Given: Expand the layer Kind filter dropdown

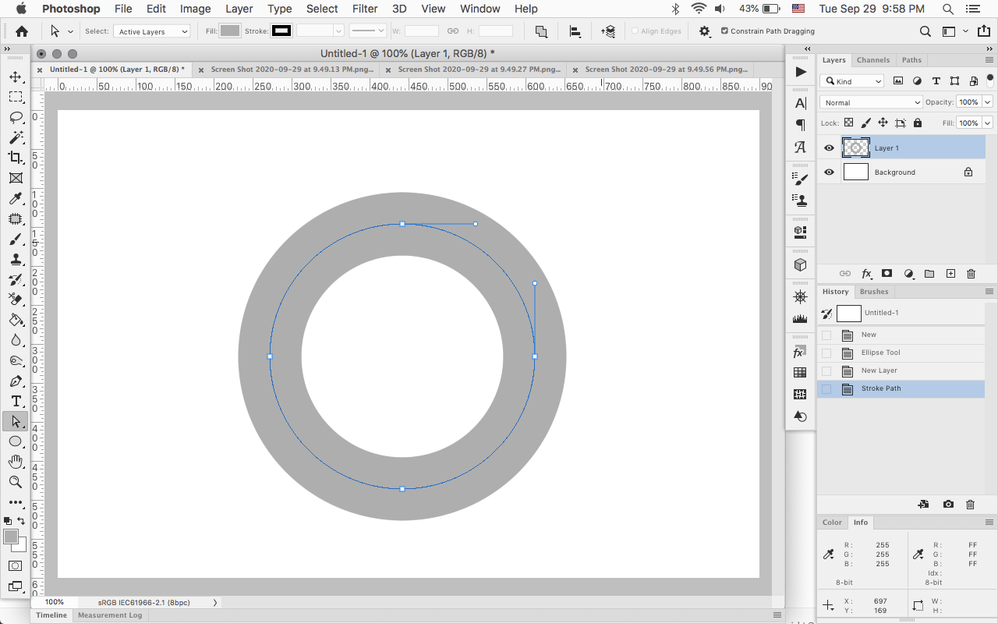Looking at the screenshot, I should (x=853, y=81).
